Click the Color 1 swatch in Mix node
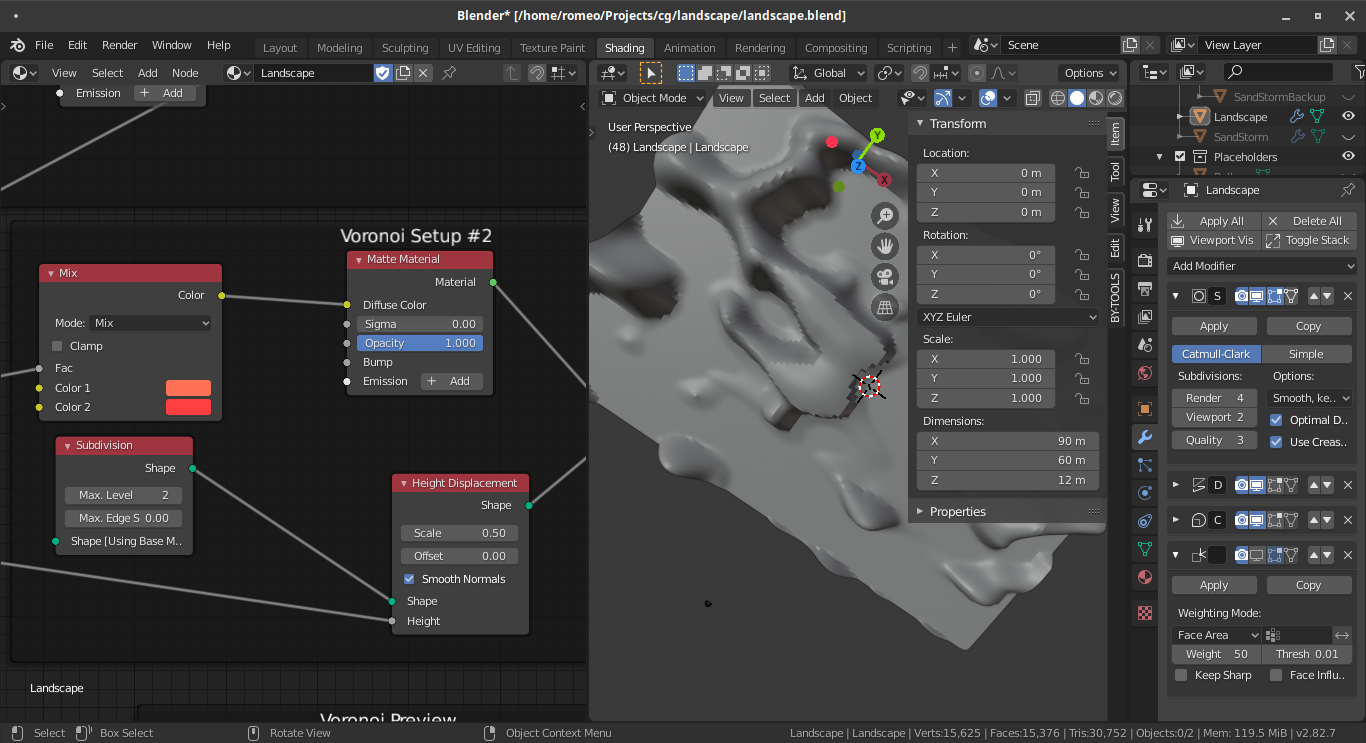 click(188, 388)
